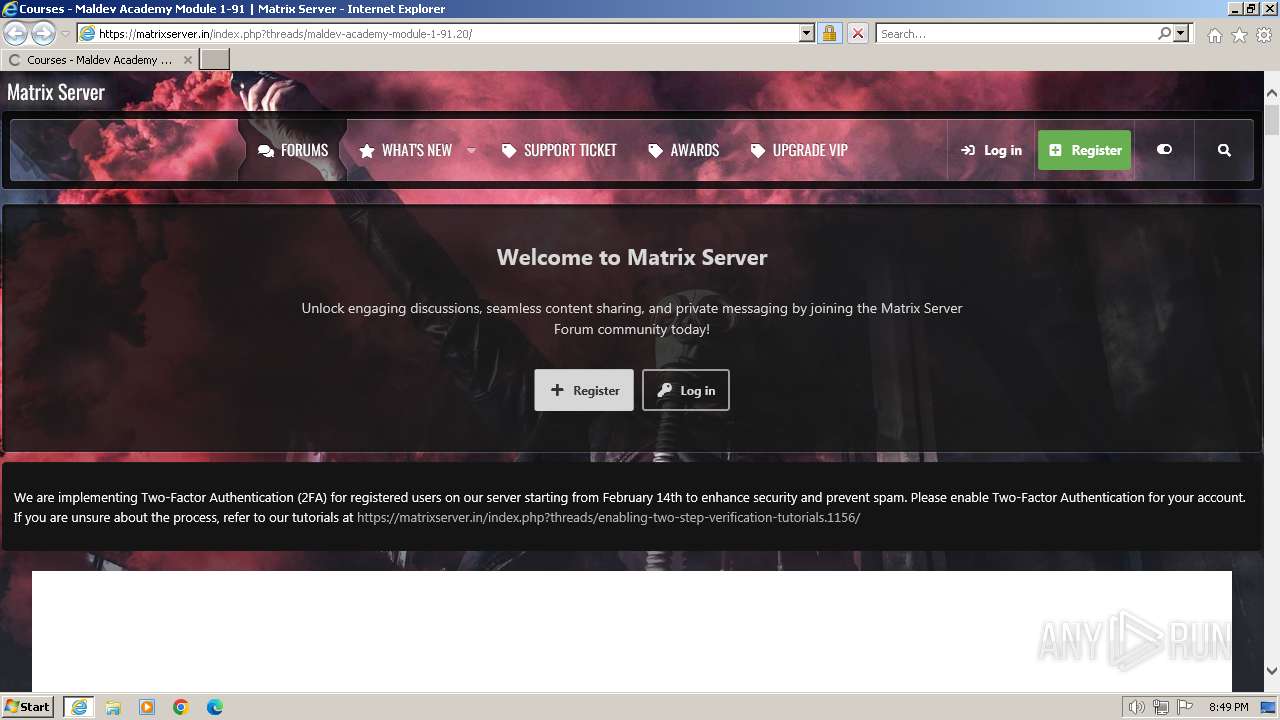
Task: Select the Courses - Maldev Academy tab
Action: 100,60
